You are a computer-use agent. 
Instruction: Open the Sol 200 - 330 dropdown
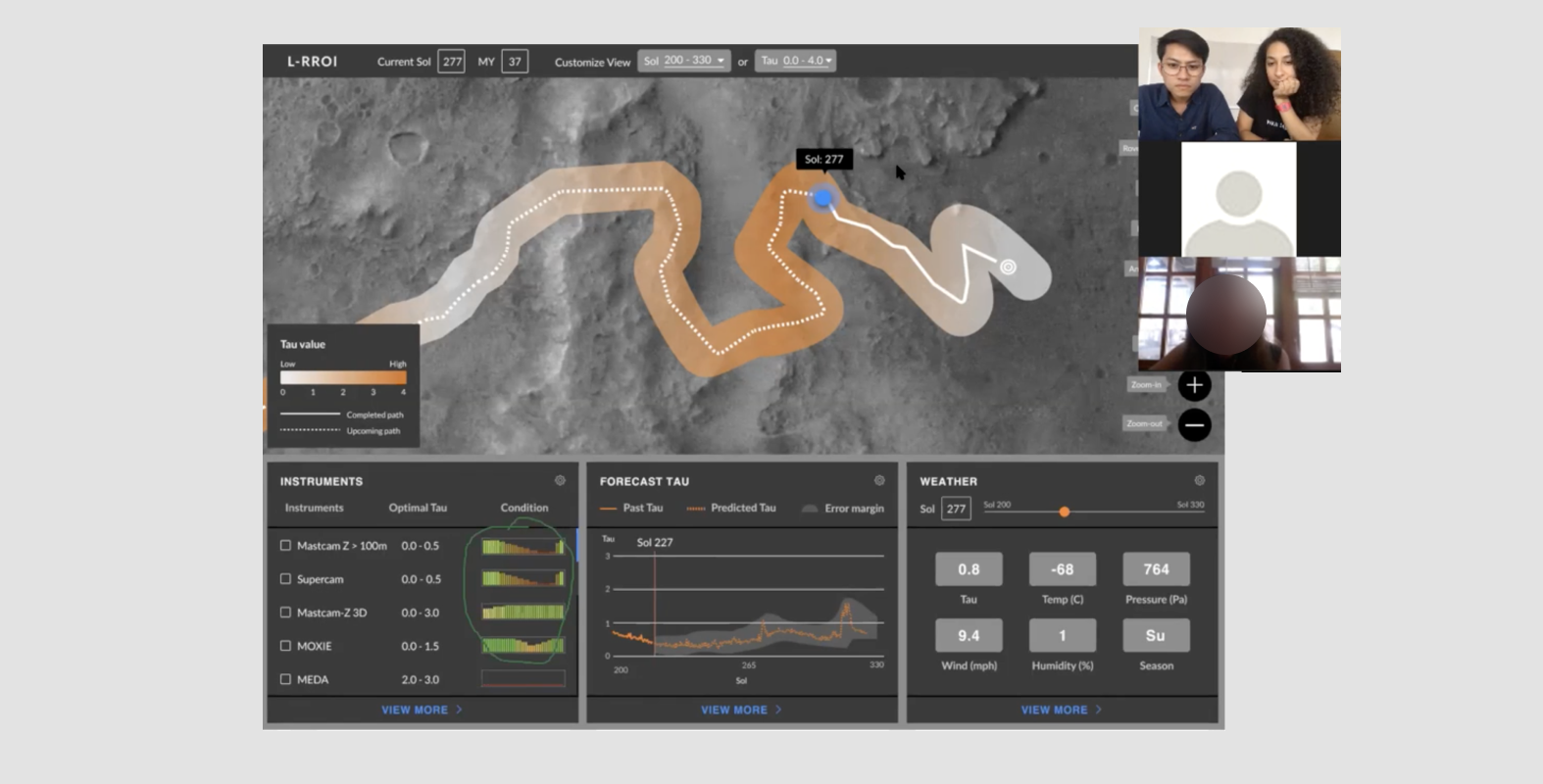[684, 61]
